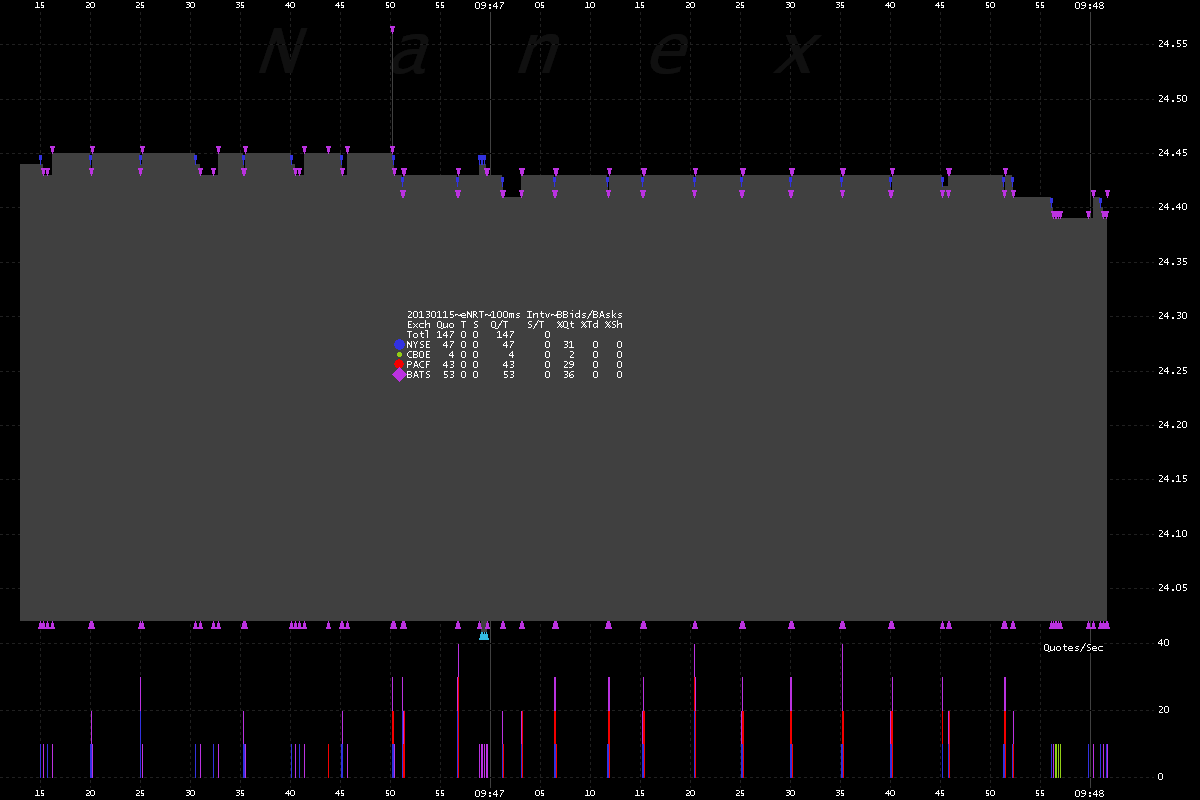The width and height of the screenshot is (1200, 800).
Task: Click the Totl row label
Action: pos(419,334)
